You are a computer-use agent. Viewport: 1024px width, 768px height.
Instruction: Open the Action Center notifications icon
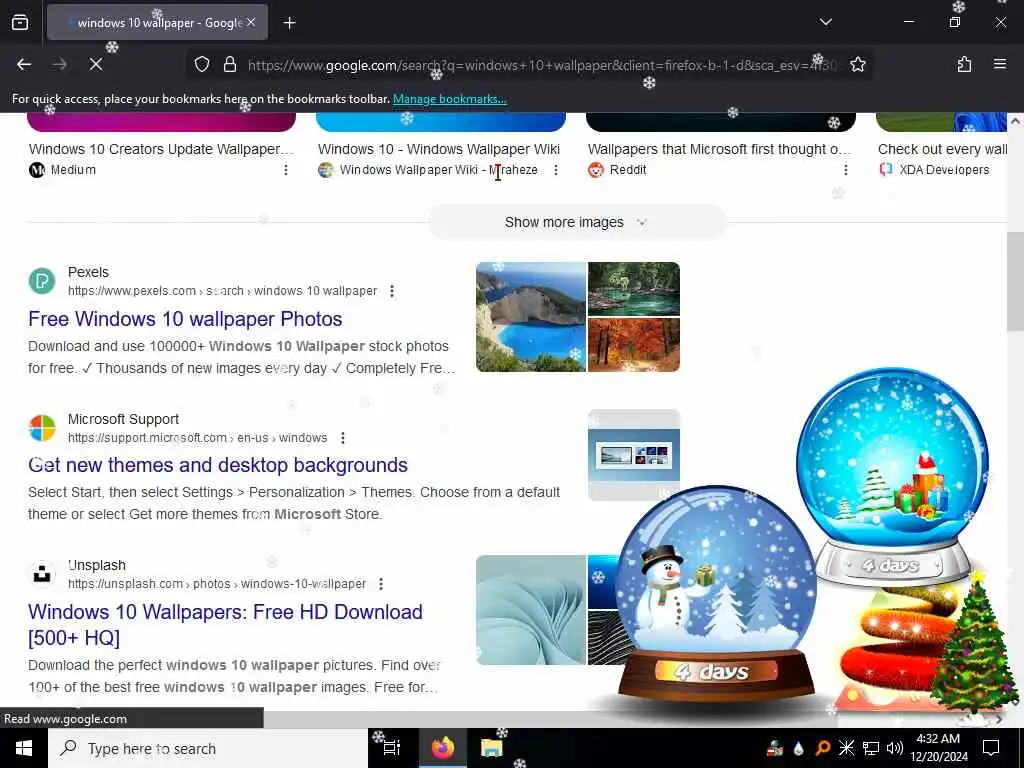(991, 748)
